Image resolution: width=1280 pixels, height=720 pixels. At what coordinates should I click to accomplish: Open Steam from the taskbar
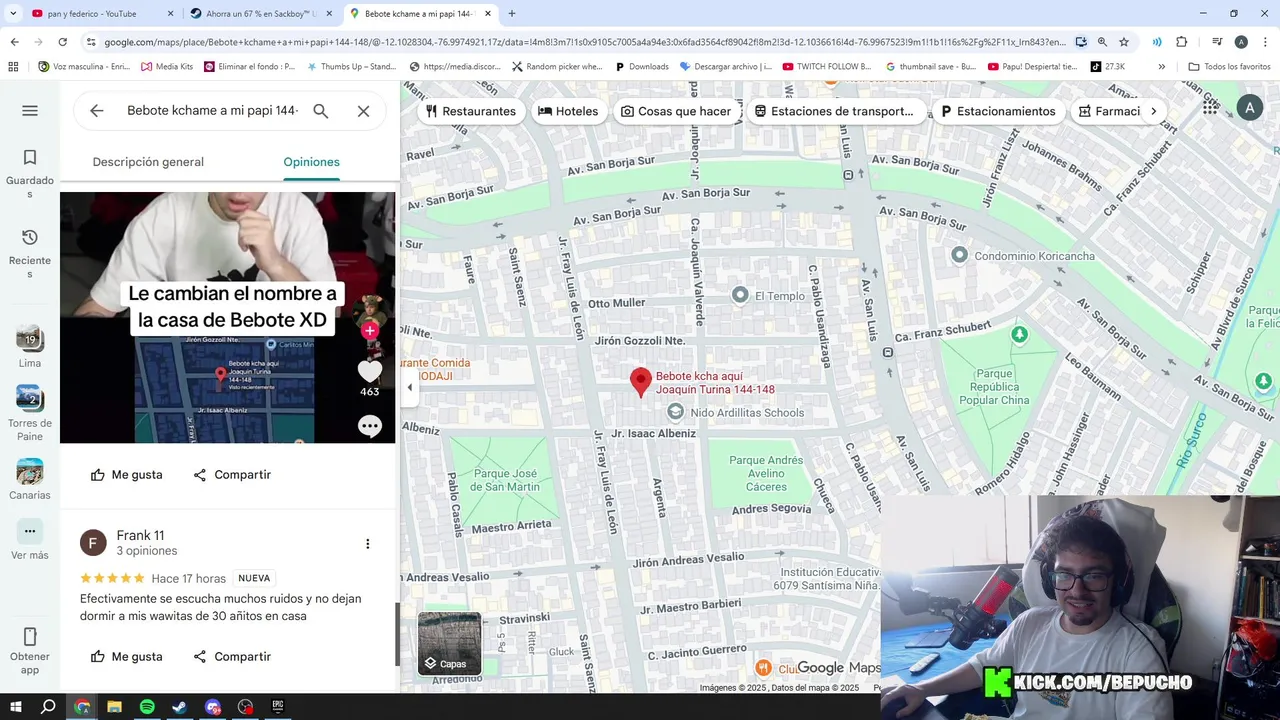180,707
